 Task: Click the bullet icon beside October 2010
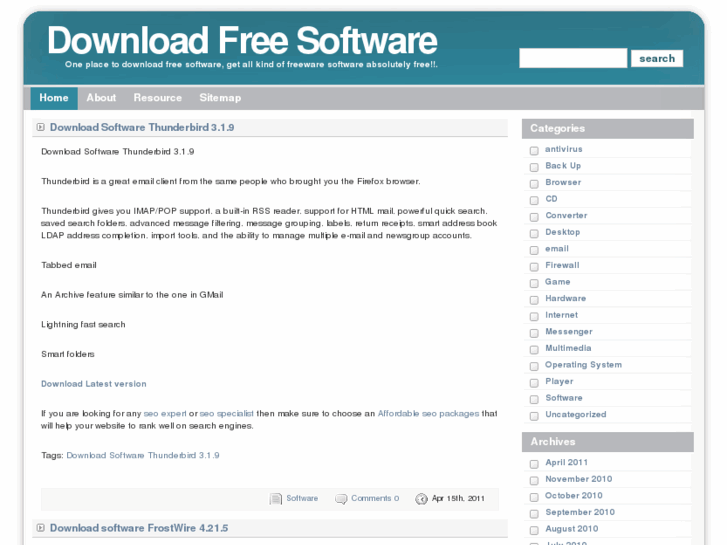(x=534, y=497)
